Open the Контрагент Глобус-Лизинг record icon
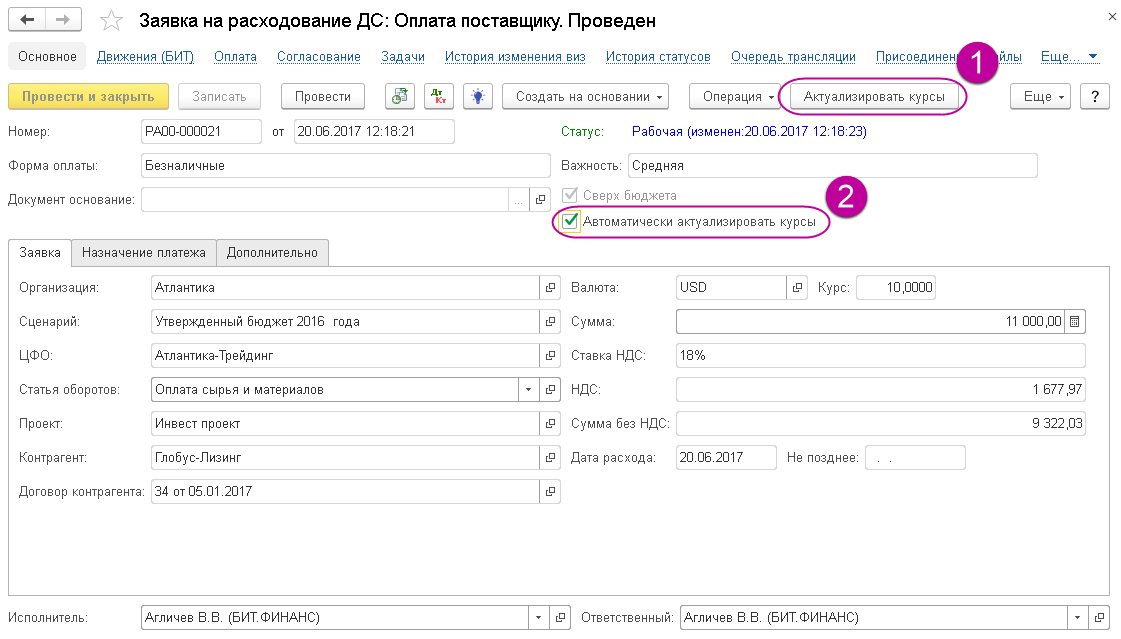Viewport: 1121px width, 639px height. (550, 457)
